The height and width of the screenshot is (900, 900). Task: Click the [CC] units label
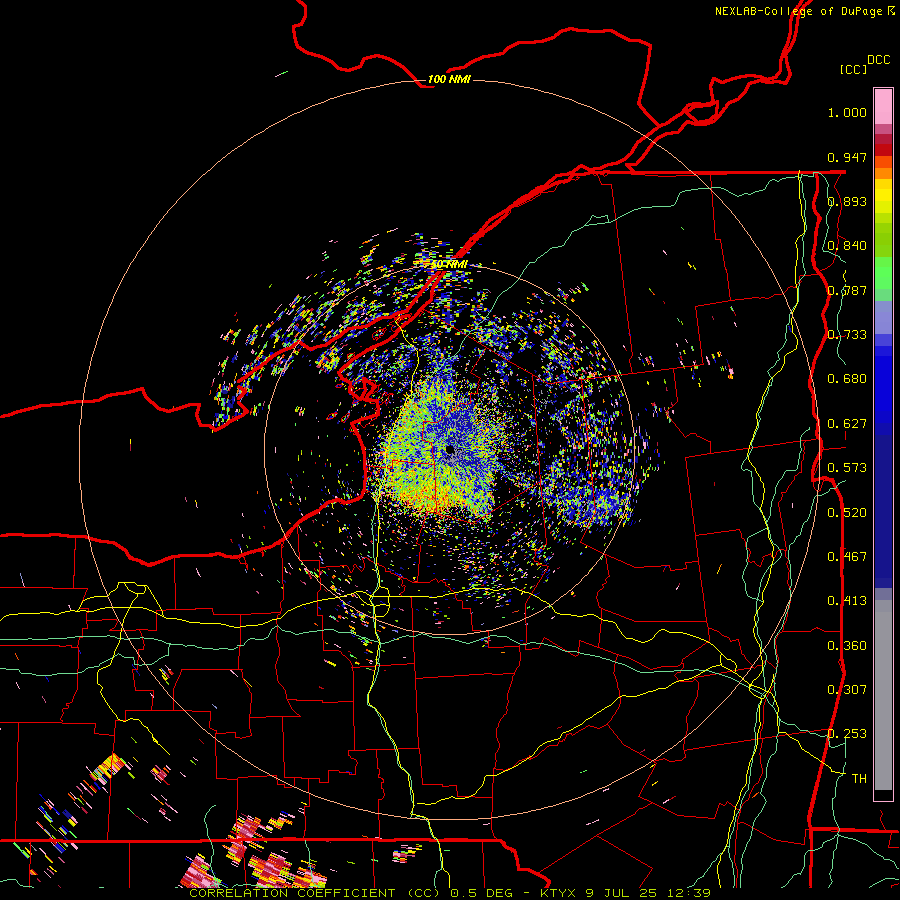[854, 69]
